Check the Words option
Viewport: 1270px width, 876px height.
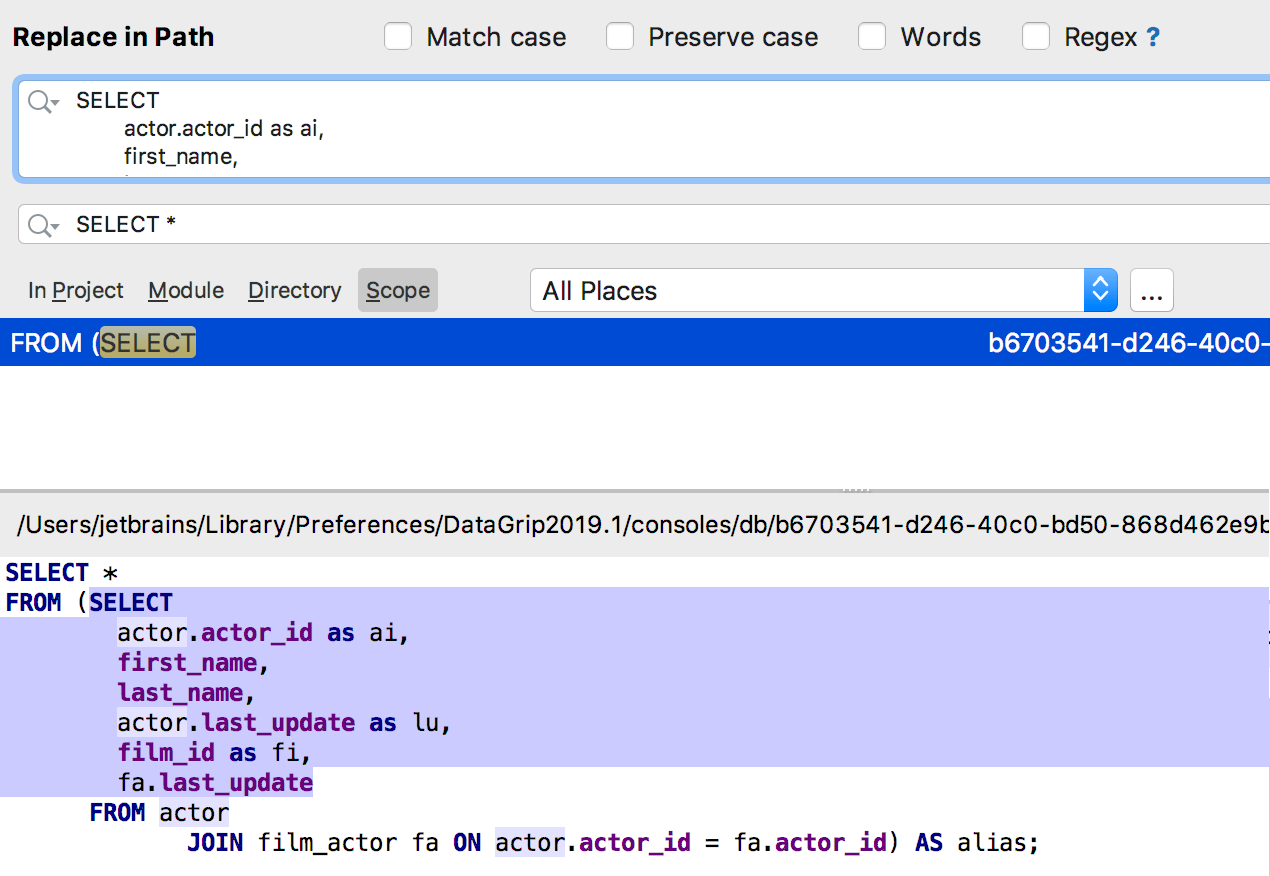pyautogui.click(x=872, y=38)
